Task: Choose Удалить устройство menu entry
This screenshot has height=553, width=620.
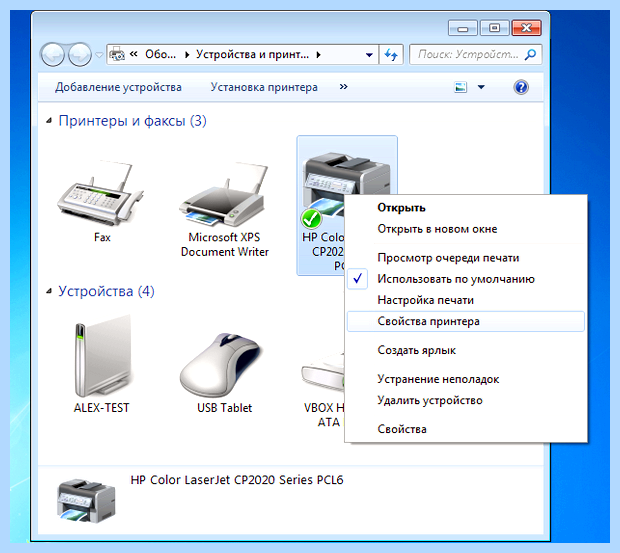Action: [x=466, y=400]
